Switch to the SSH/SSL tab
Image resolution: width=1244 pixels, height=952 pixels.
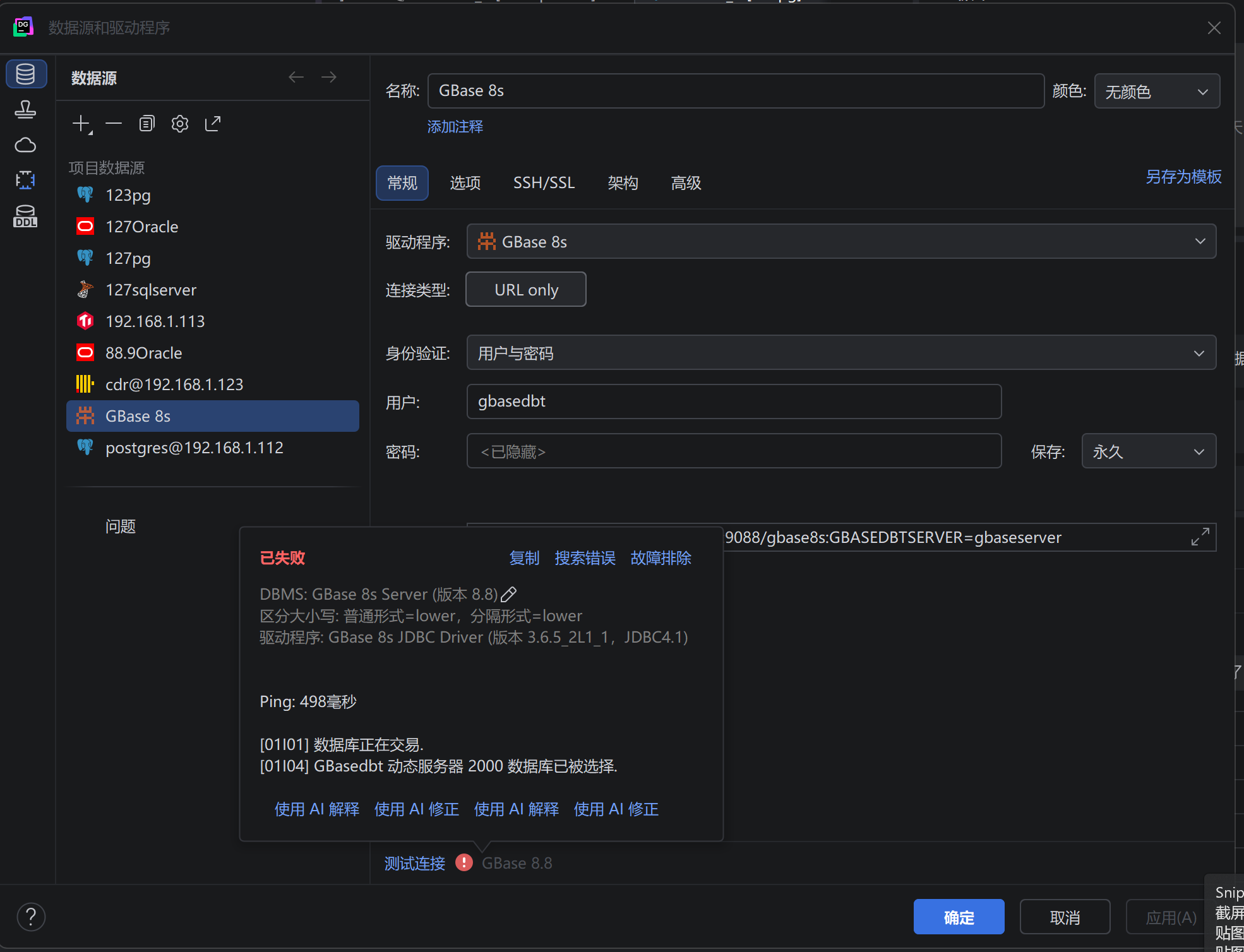tap(544, 183)
